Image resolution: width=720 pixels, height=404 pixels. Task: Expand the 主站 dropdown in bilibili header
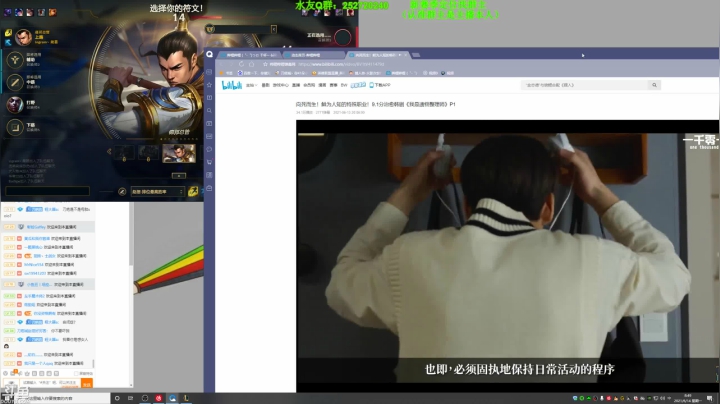click(251, 85)
